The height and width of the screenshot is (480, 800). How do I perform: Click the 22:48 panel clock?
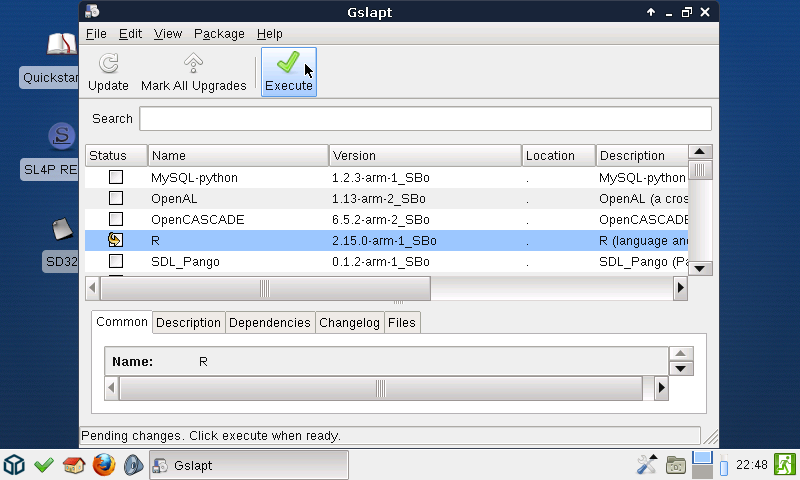[x=752, y=465]
